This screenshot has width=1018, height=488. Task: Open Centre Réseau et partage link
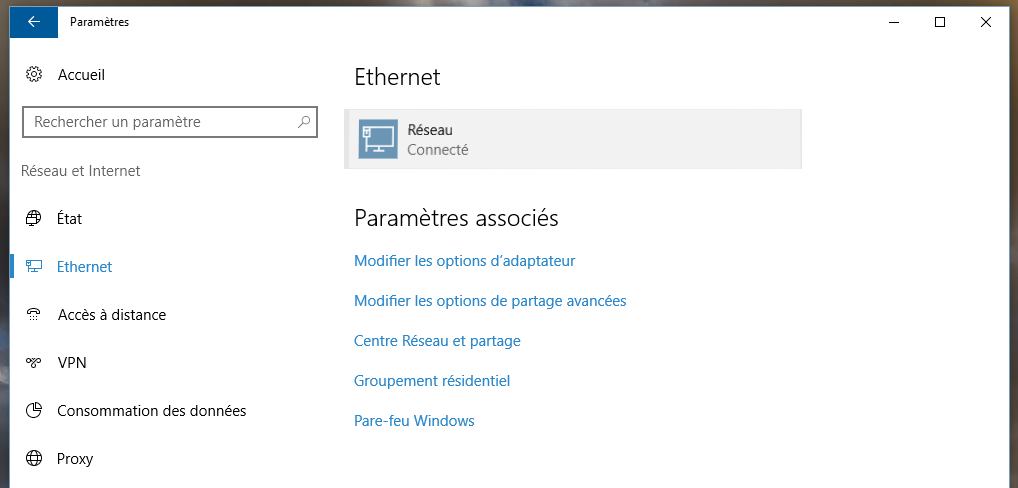437,341
